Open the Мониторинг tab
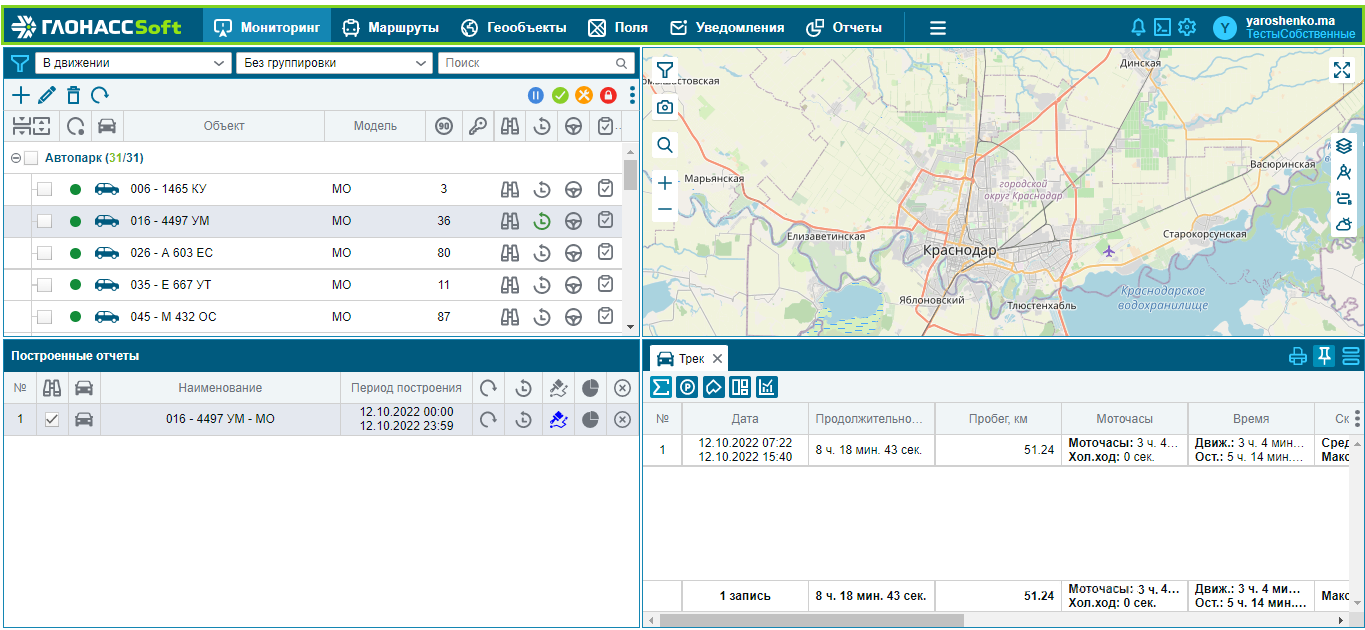Image resolution: width=1365 pixels, height=630 pixels. click(x=267, y=27)
